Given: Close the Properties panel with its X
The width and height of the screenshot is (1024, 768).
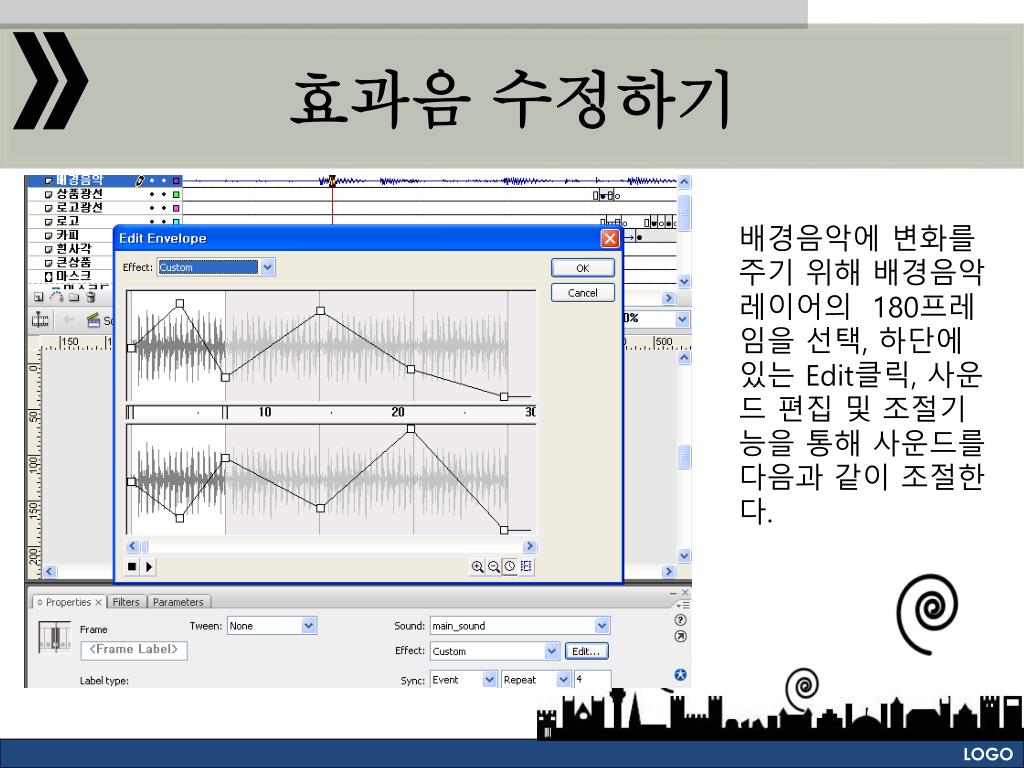Looking at the screenshot, I should [x=98, y=602].
